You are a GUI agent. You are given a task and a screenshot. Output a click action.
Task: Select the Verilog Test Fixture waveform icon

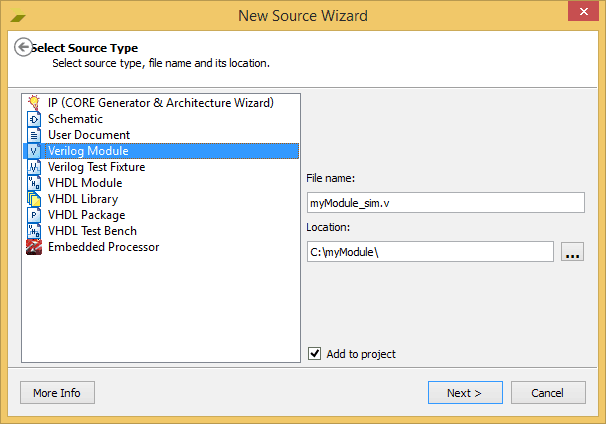click(34, 167)
